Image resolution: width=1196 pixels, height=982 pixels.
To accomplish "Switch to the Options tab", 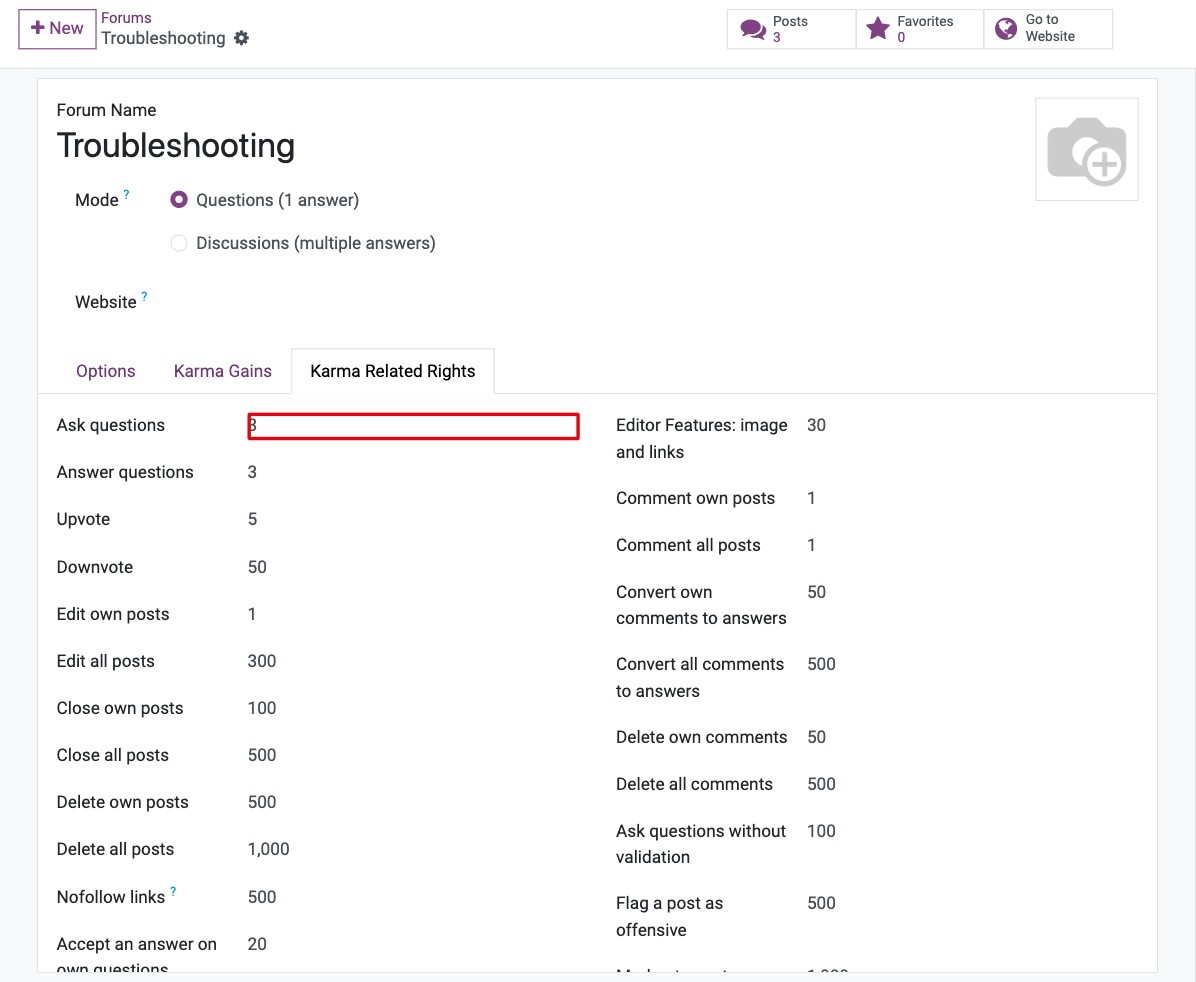I will click(x=105, y=372).
